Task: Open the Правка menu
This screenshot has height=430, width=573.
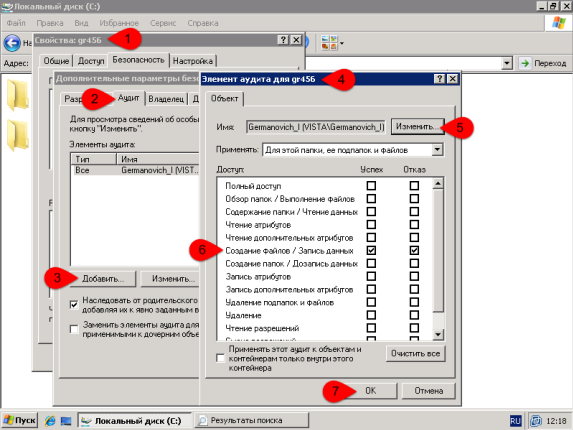Action: 50,23
